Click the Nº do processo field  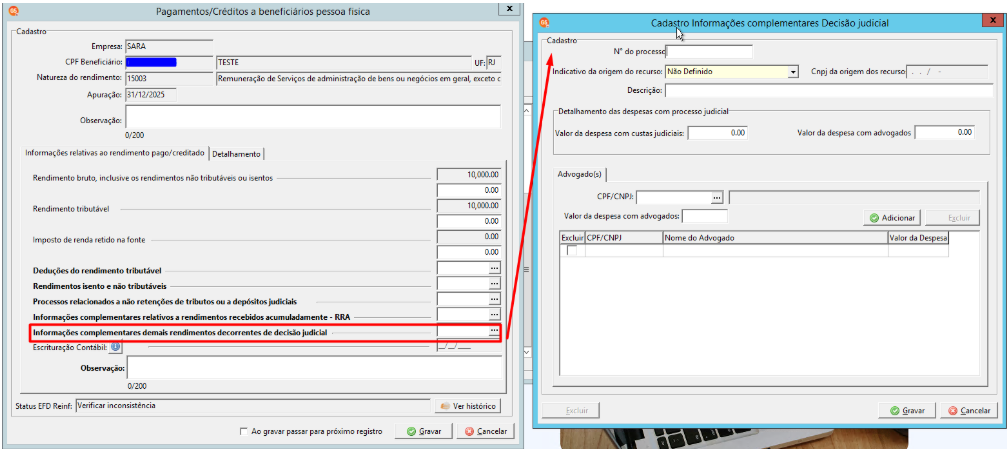click(710, 51)
